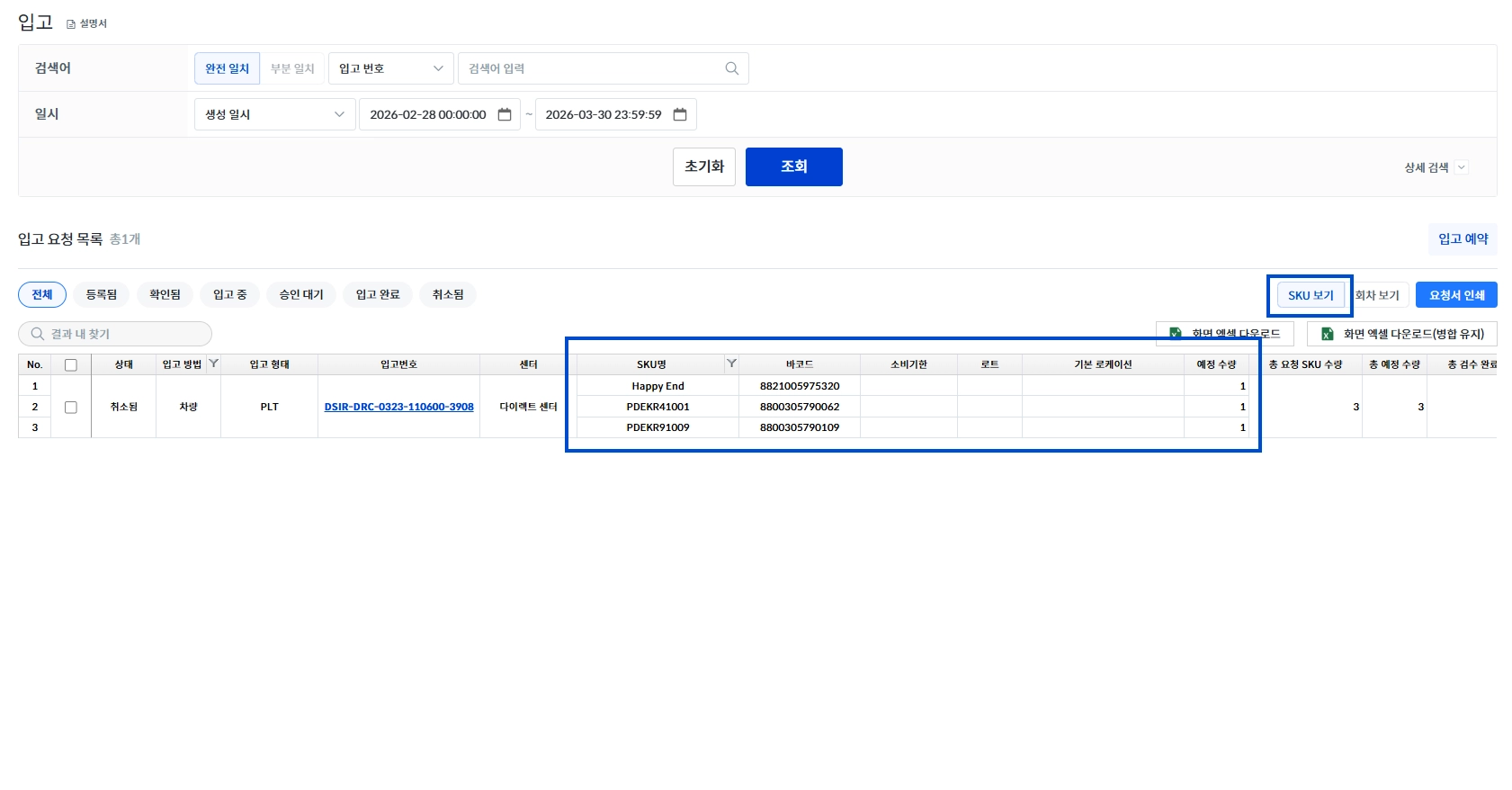Screen dimensions: 1512x790
Task: Click the 차량 inbound method cell
Action: (188, 407)
